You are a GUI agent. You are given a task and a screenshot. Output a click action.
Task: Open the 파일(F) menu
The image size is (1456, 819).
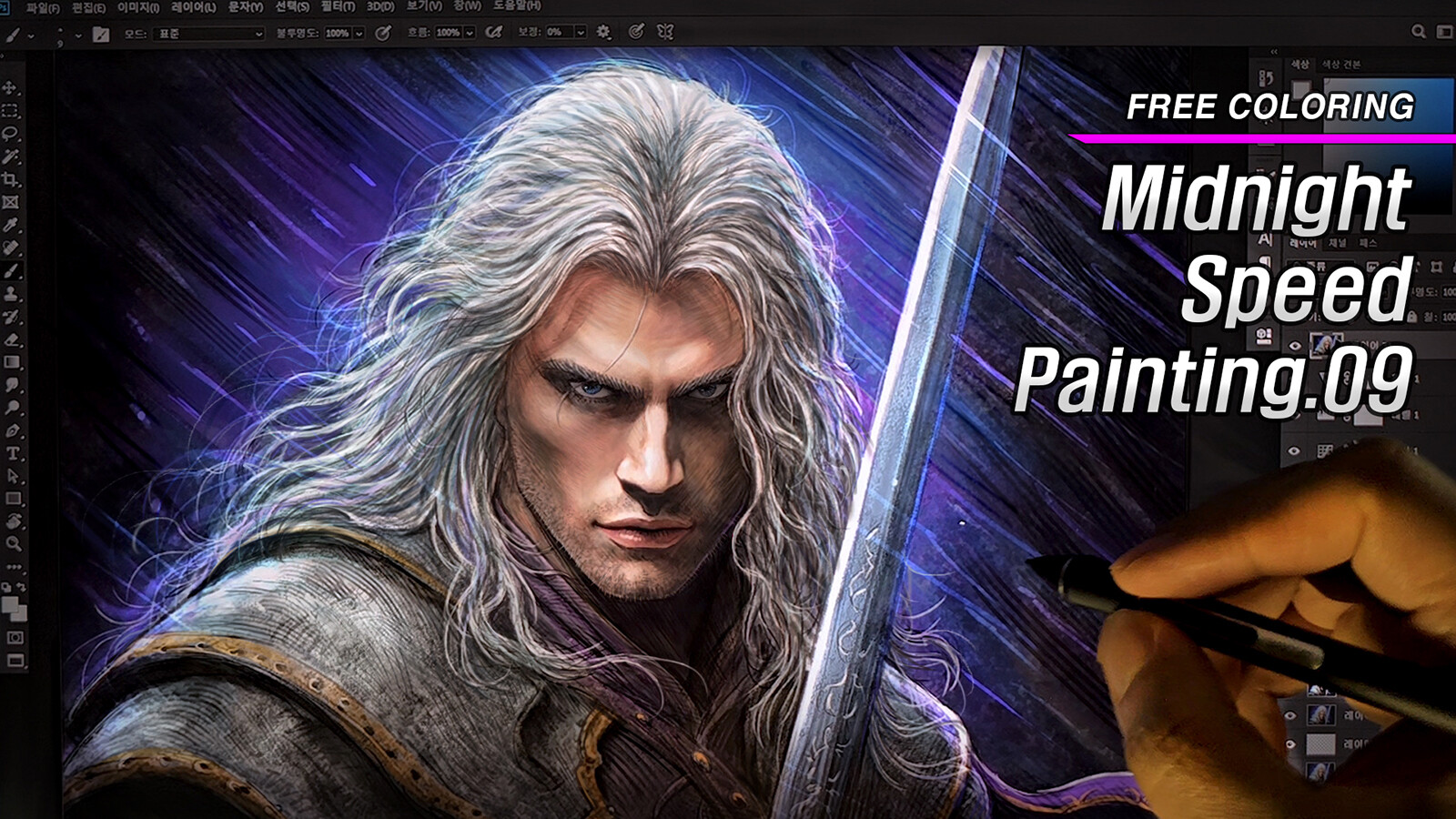44,7
